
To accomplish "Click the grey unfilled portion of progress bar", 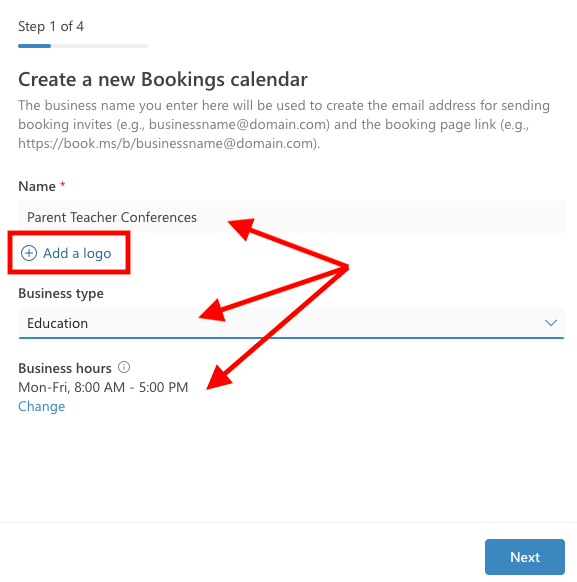I will 99,46.
